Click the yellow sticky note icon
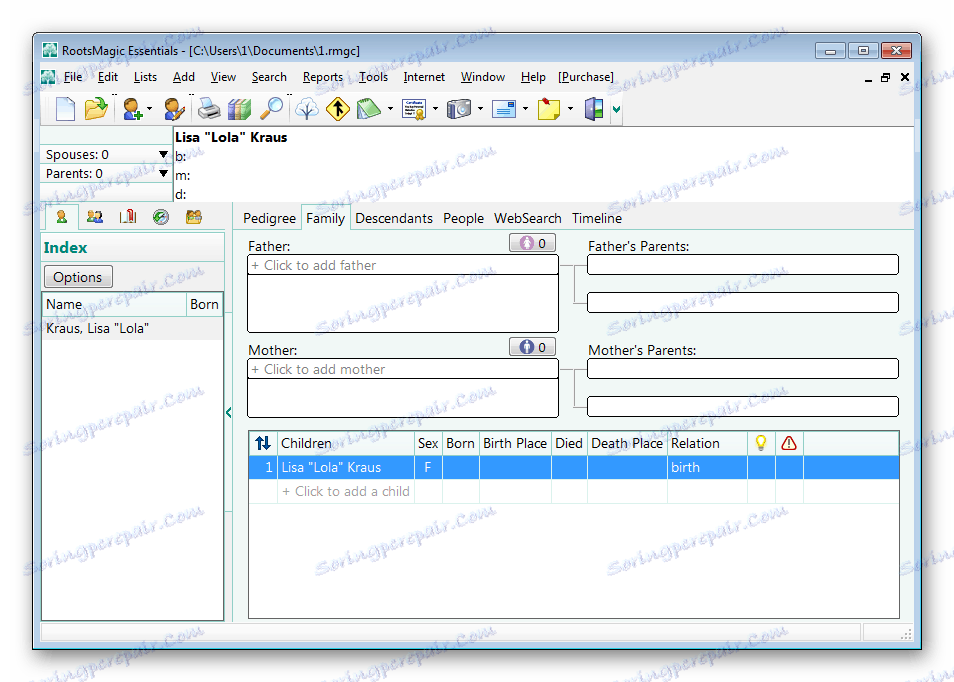 549,109
